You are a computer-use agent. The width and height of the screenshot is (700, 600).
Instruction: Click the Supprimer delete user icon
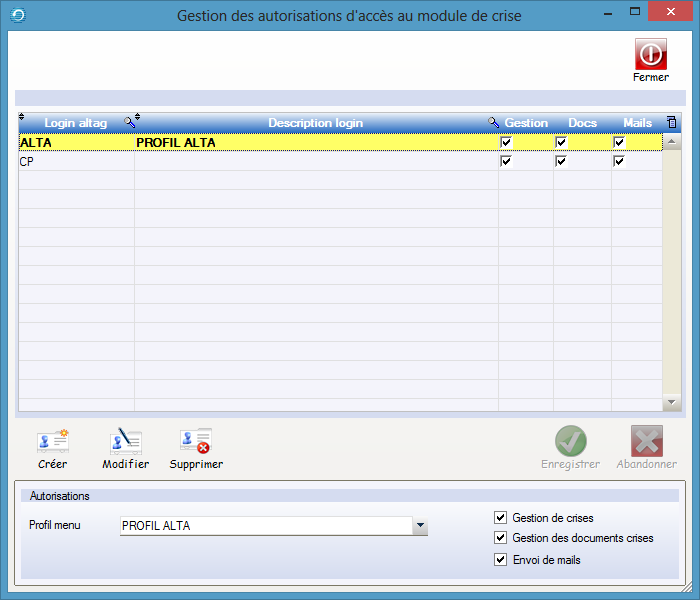point(196,441)
